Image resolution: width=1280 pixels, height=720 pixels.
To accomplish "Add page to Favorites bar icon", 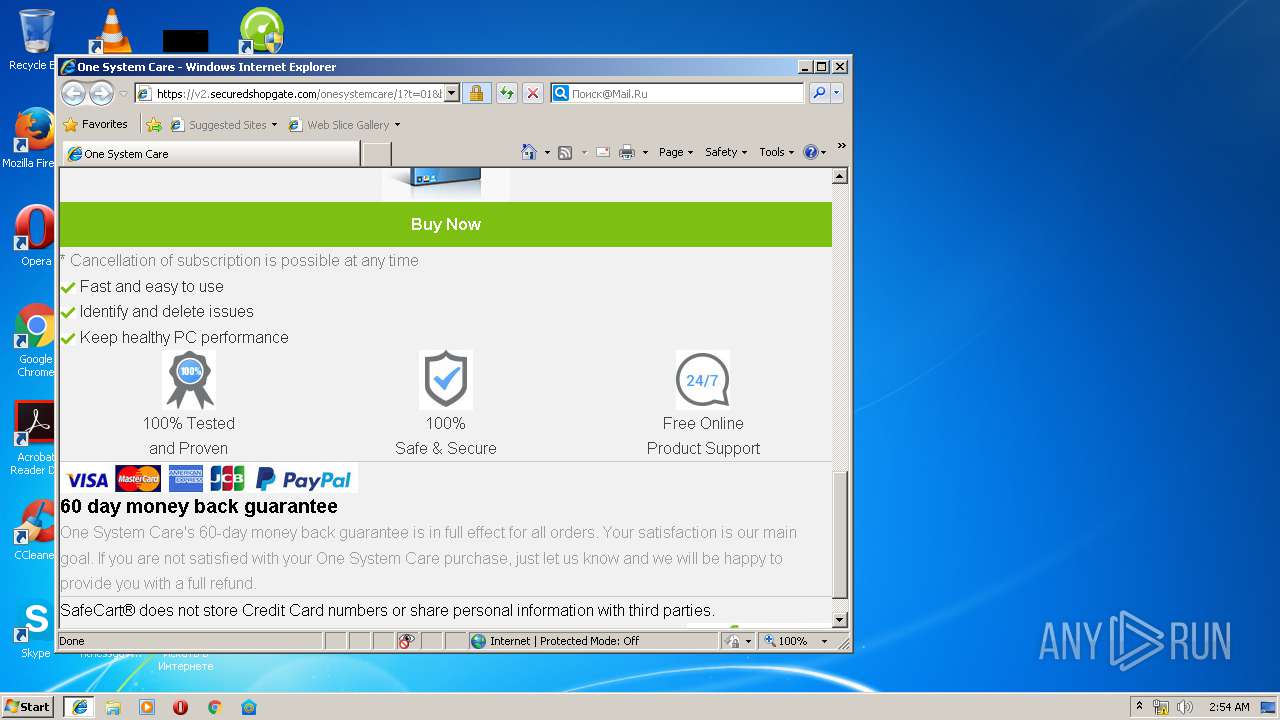I will [x=154, y=125].
